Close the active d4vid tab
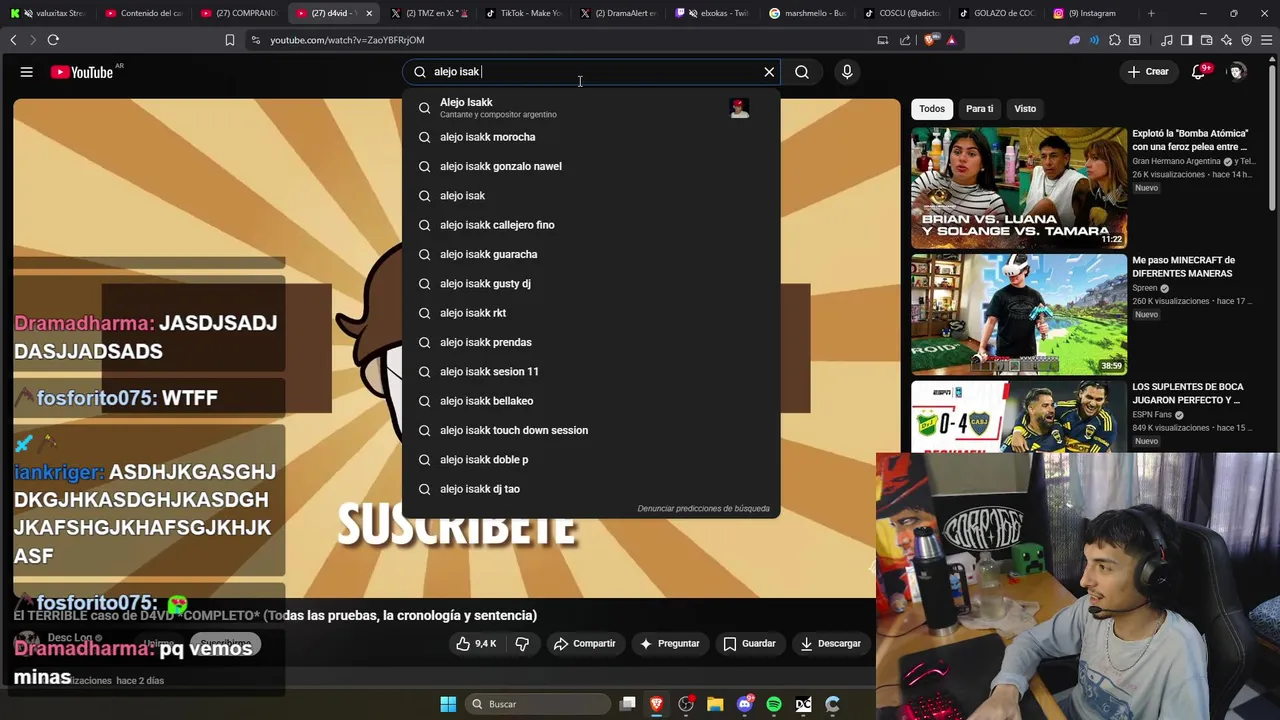 pyautogui.click(x=369, y=13)
